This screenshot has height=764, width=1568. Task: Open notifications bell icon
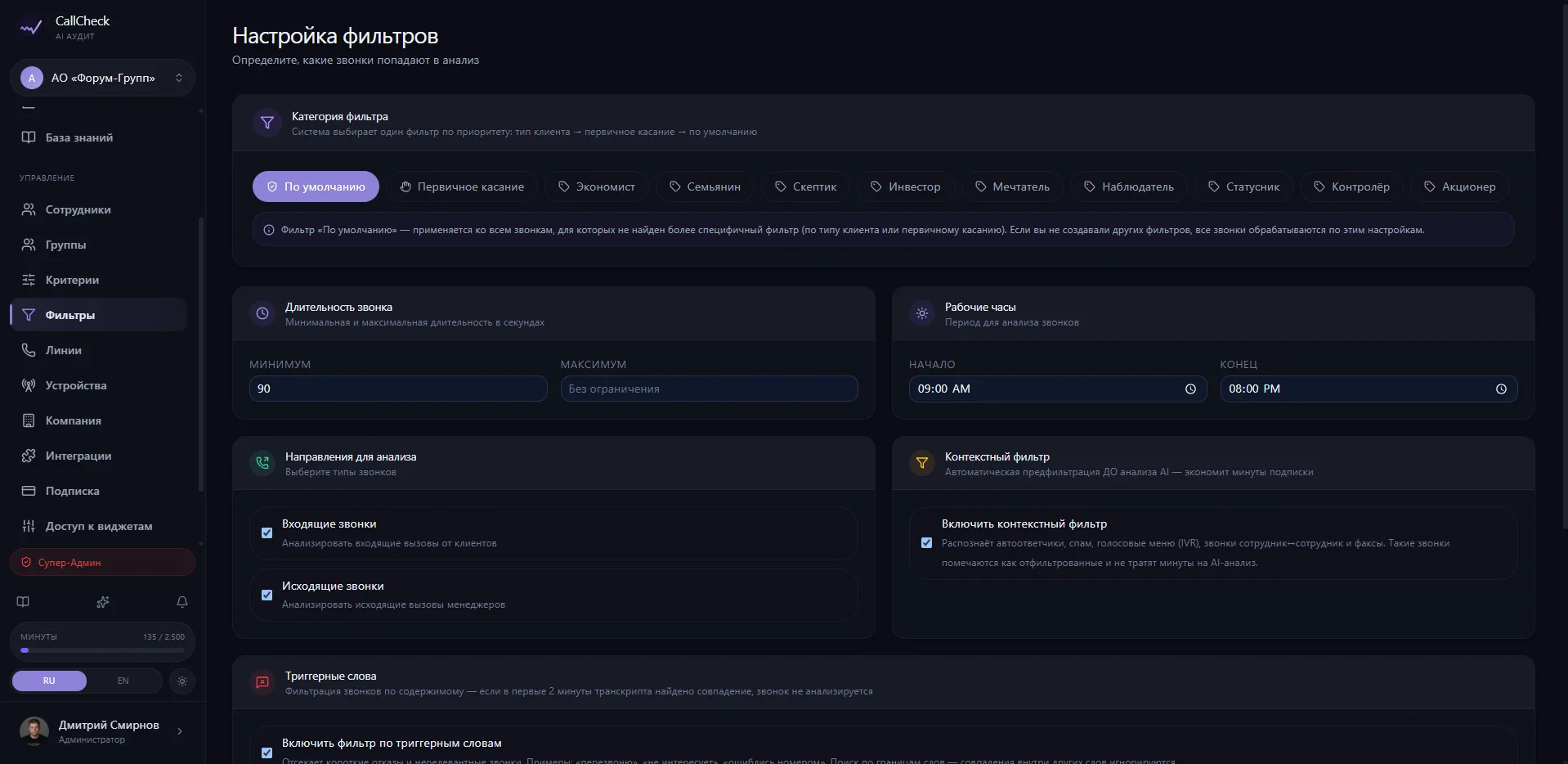182,602
